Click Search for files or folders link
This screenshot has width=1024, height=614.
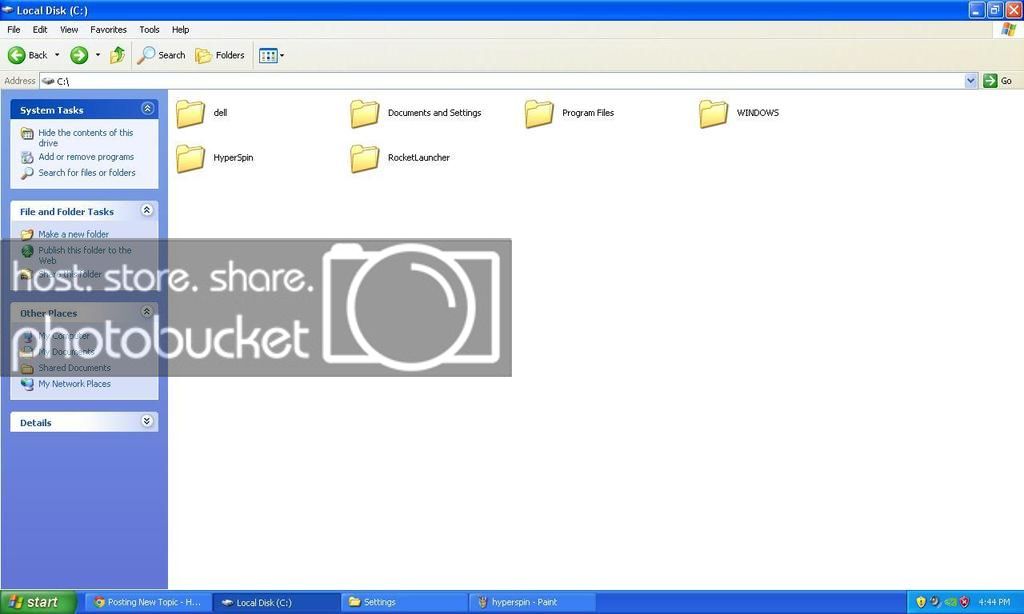[87, 173]
